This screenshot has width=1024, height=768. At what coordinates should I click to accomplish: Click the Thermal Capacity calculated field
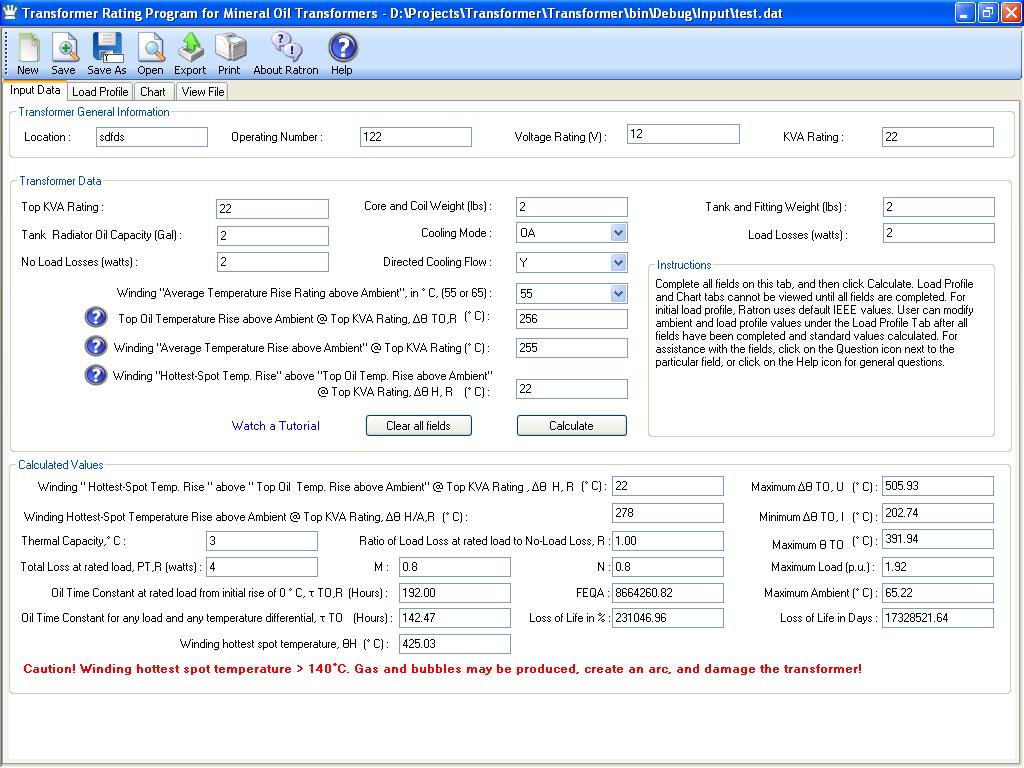pos(262,541)
